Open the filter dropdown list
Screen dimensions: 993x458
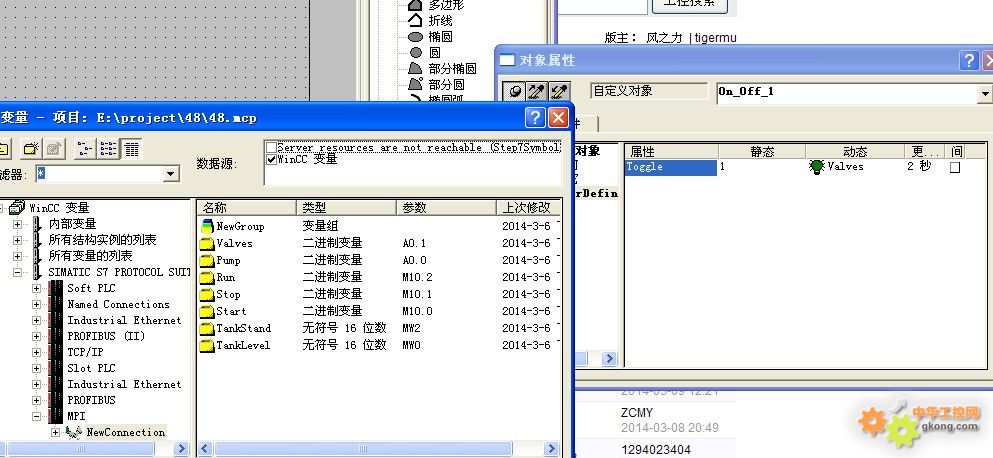point(170,174)
